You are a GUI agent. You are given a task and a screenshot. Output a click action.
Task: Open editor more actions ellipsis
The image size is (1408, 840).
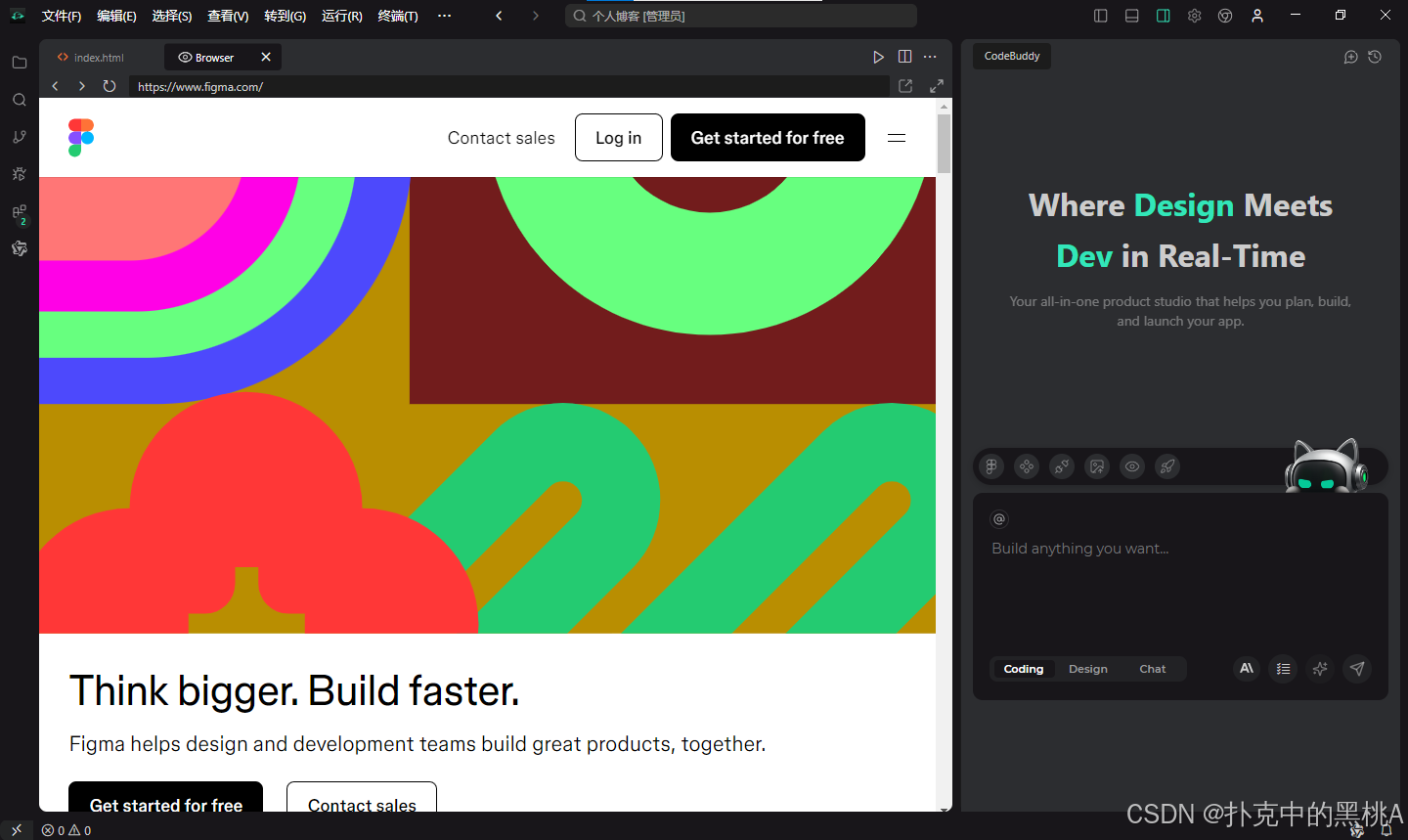click(x=931, y=57)
